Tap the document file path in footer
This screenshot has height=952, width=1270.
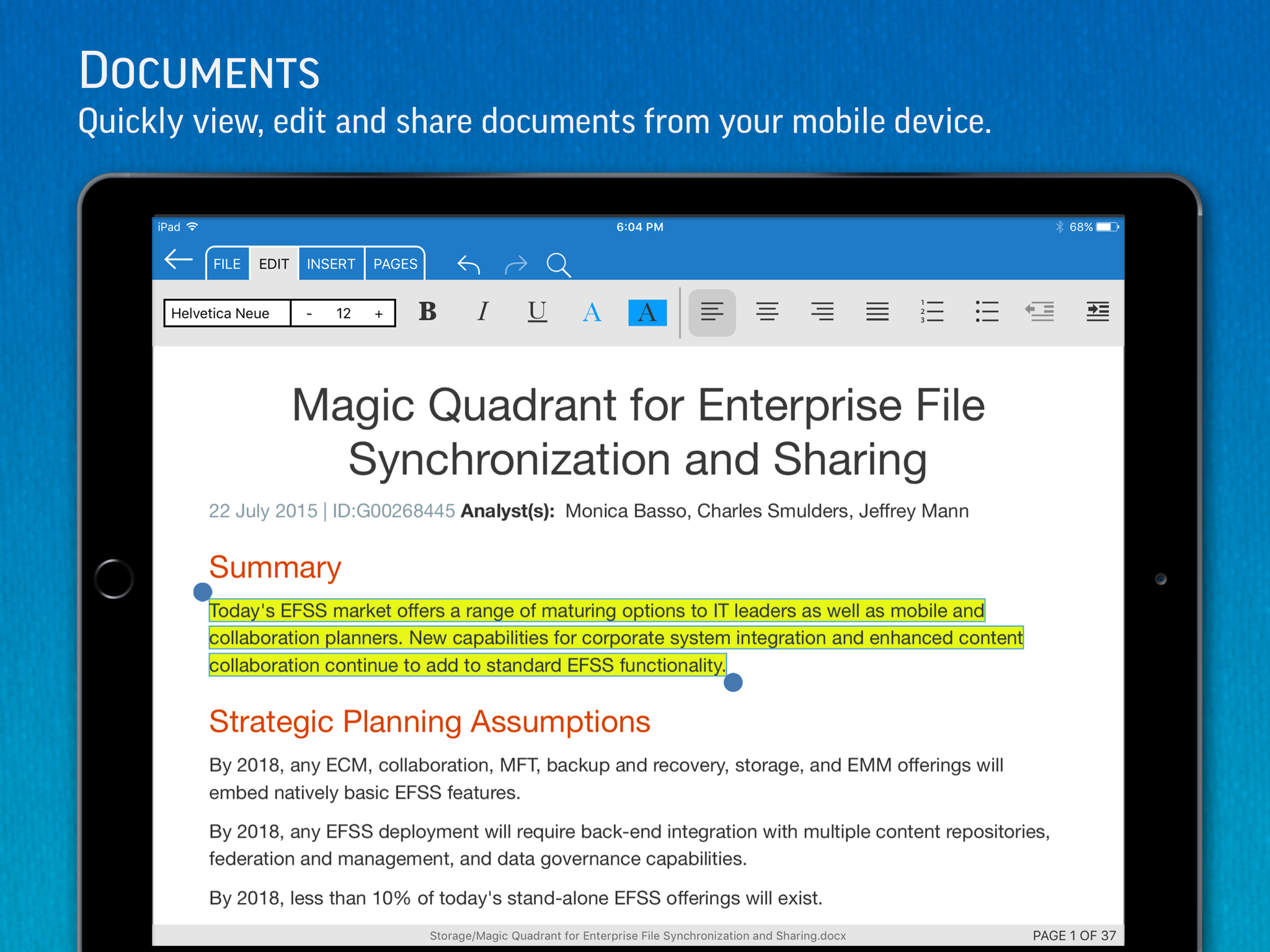click(x=637, y=936)
